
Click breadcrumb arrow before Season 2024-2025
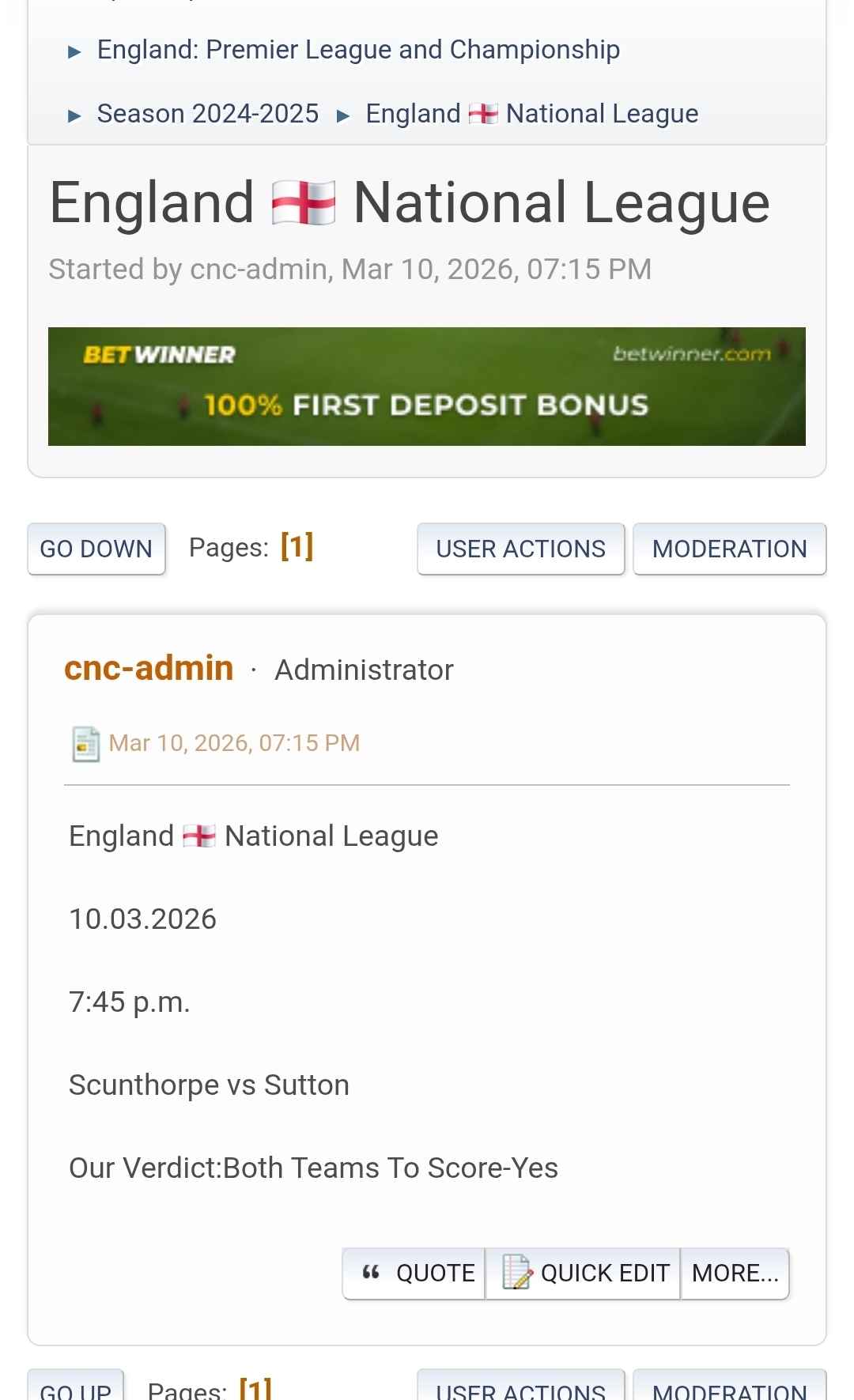point(75,116)
